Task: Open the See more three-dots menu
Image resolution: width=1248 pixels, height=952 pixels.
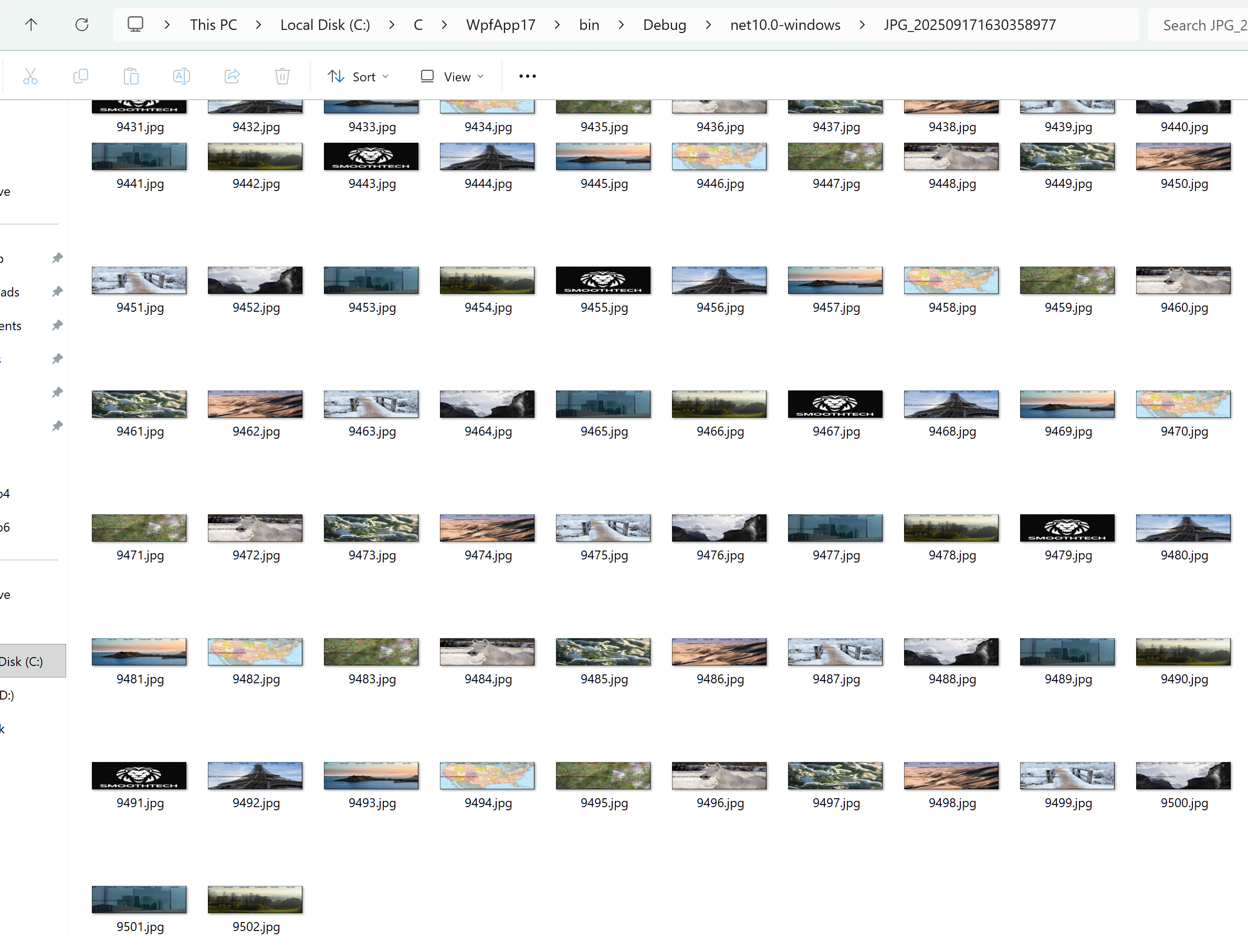Action: [527, 77]
